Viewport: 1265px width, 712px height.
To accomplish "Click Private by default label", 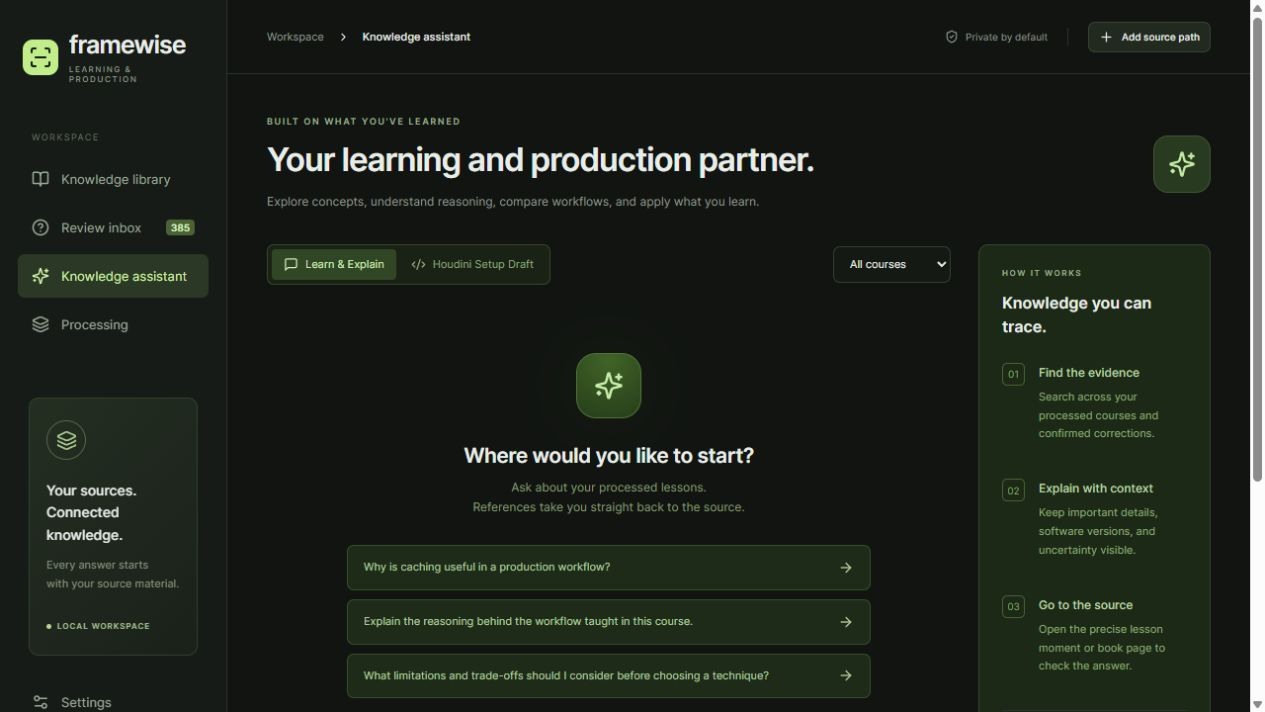I will (1006, 37).
